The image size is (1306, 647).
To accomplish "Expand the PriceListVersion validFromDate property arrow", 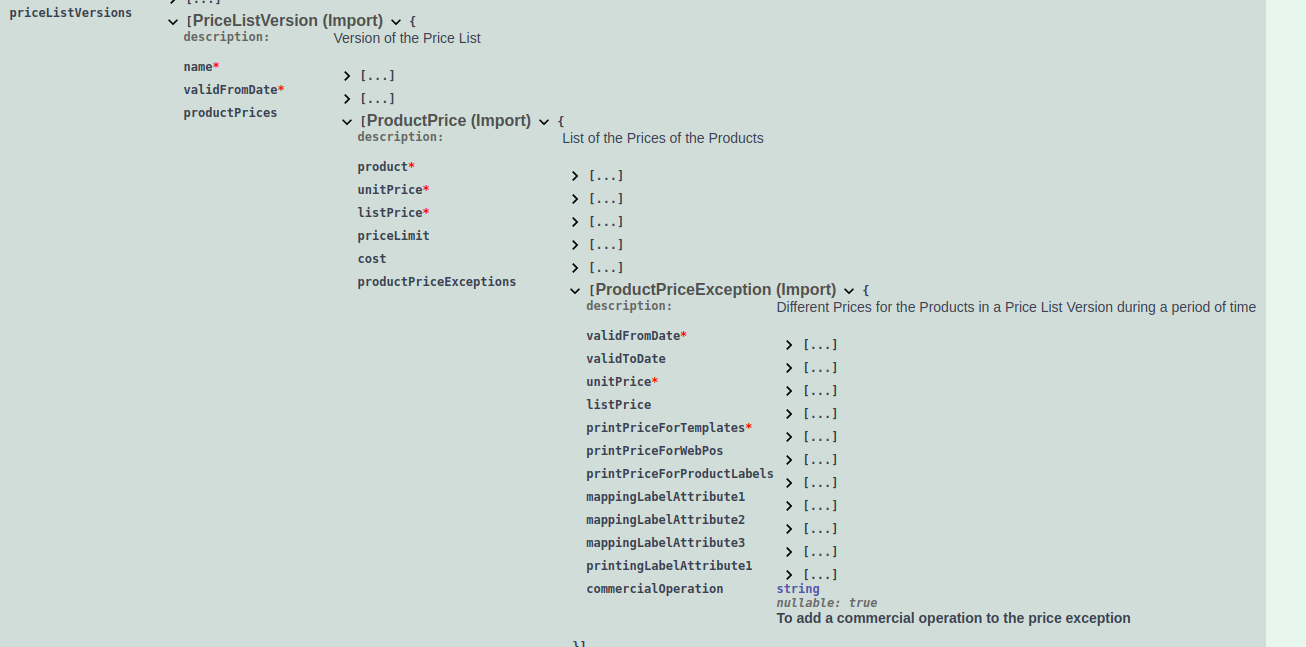I will coord(347,99).
